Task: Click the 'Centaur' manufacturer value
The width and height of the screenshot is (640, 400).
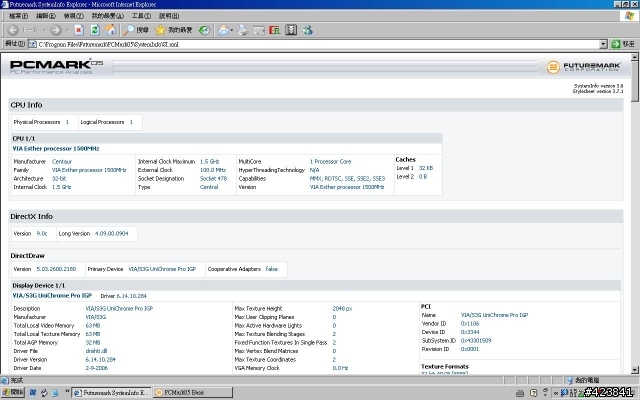Action: click(62, 162)
